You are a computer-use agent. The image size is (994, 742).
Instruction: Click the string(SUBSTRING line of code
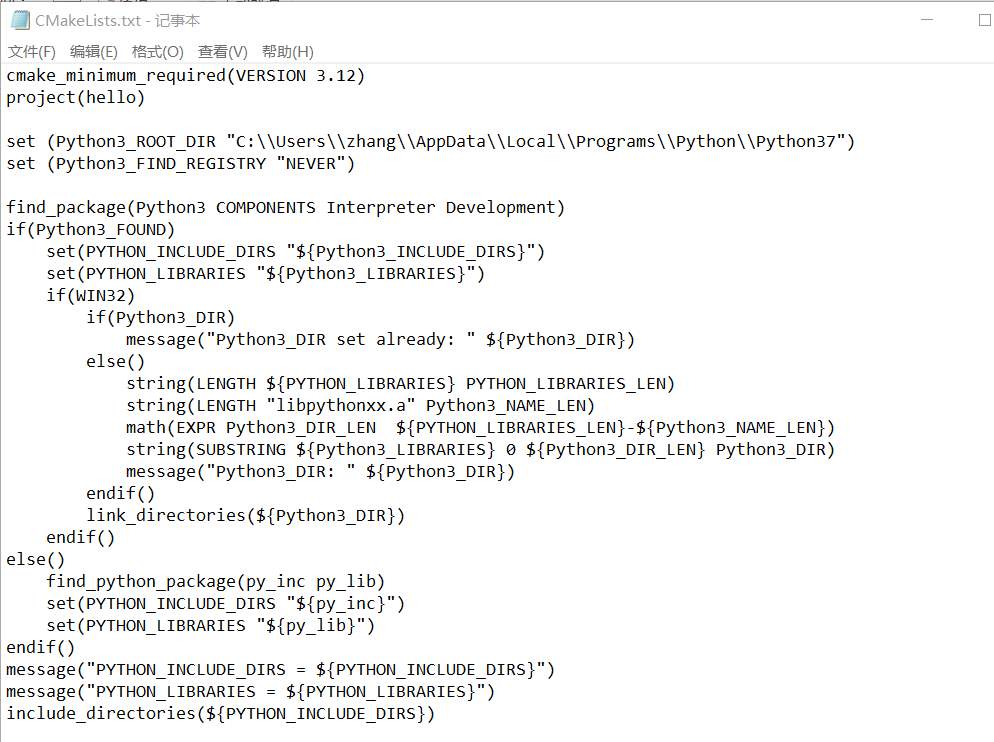click(x=480, y=450)
